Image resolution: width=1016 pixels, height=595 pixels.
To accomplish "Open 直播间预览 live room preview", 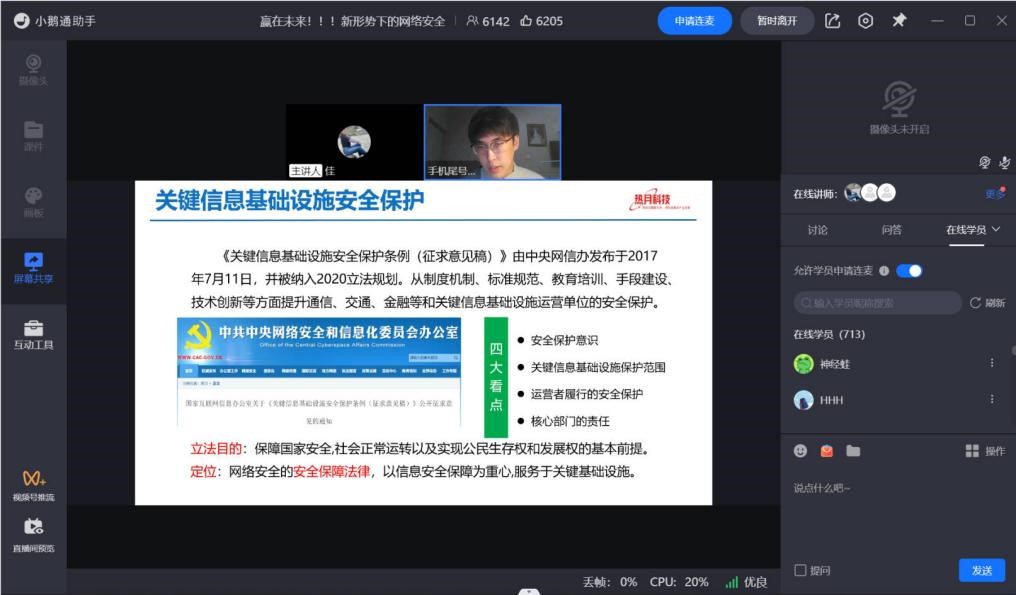I will 33,534.
